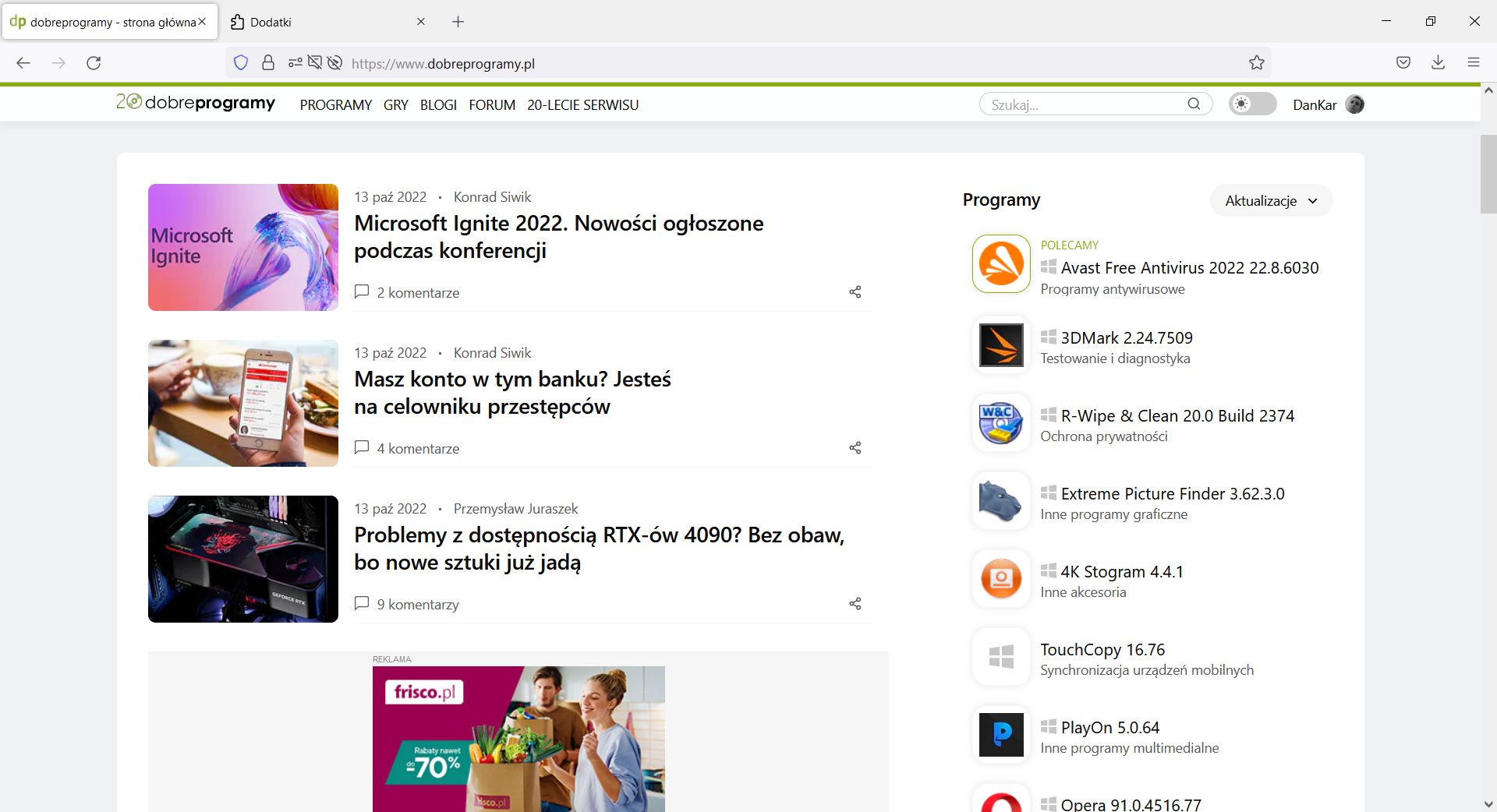The height and width of the screenshot is (812, 1497).
Task: Save the page to Pocket
Action: (1403, 62)
